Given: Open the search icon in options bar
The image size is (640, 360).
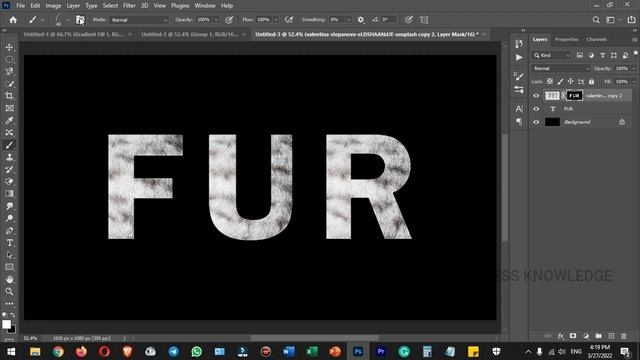Looking at the screenshot, I should (596, 20).
